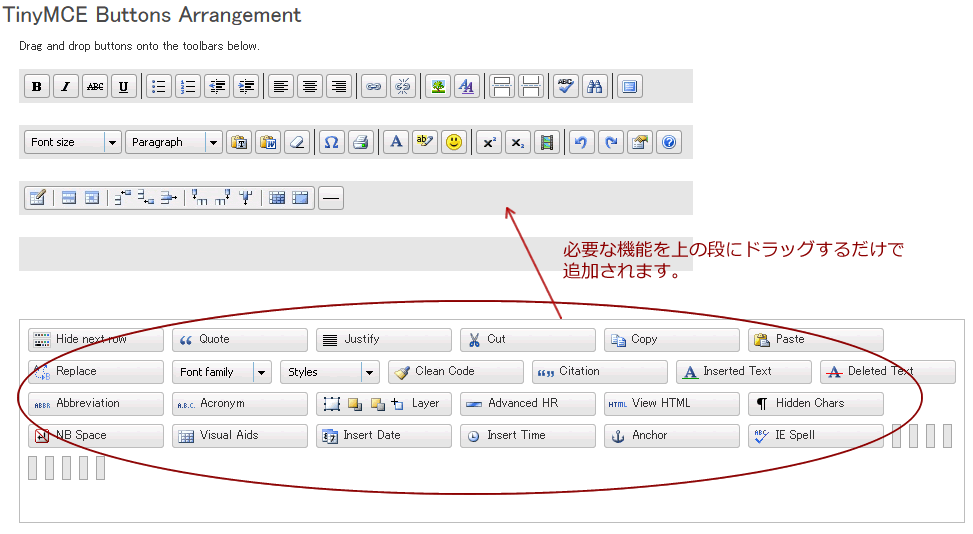Select the Citation button
Screen dimensions: 973x534
click(x=599, y=372)
